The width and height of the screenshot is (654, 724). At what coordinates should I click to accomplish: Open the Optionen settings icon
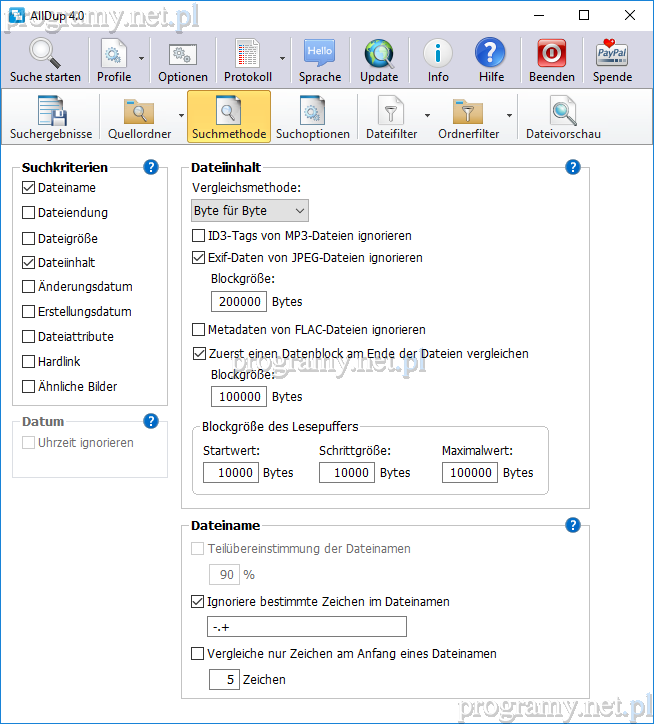183,54
